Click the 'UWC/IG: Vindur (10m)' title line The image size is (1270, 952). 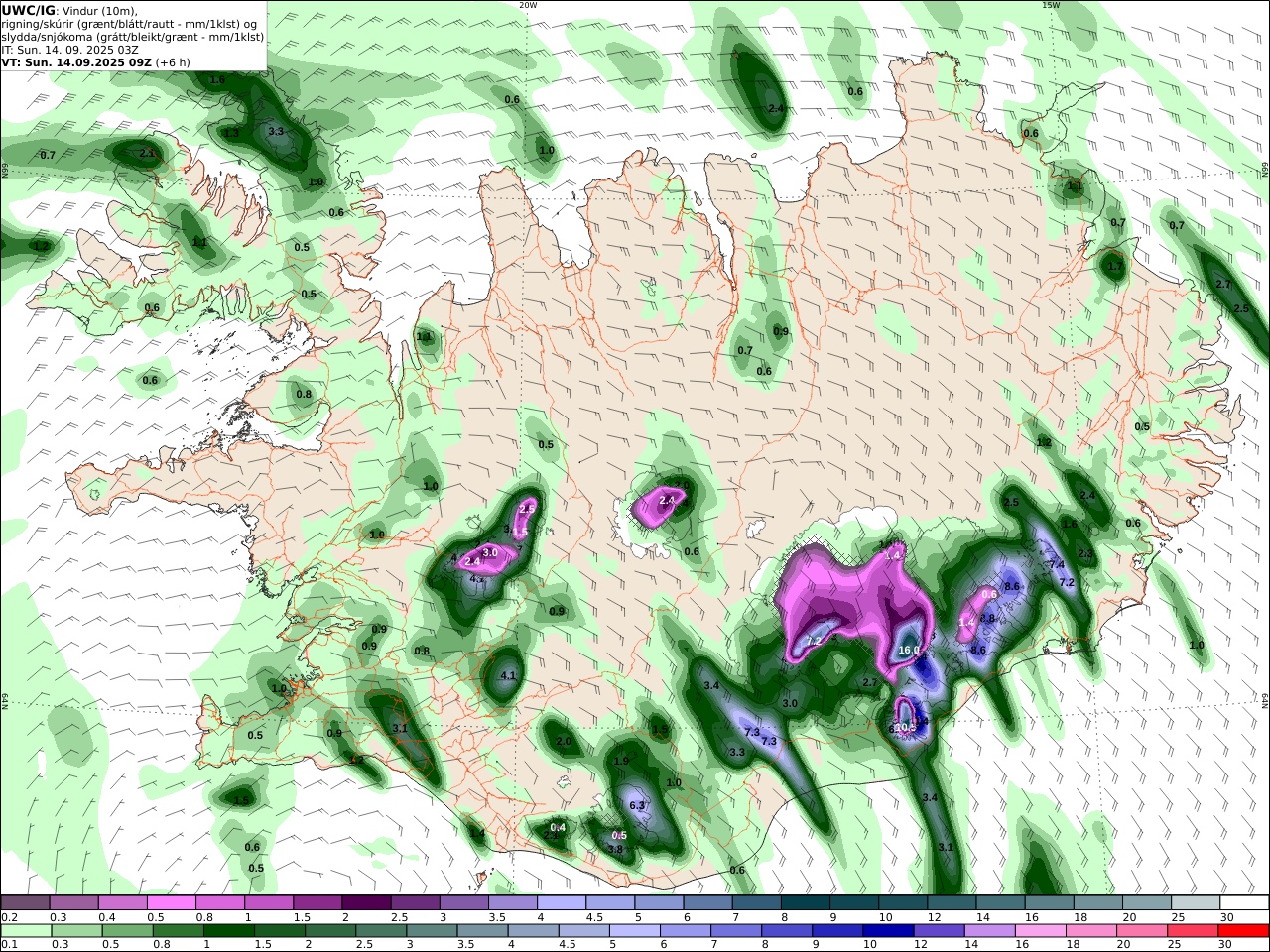pyautogui.click(x=70, y=11)
